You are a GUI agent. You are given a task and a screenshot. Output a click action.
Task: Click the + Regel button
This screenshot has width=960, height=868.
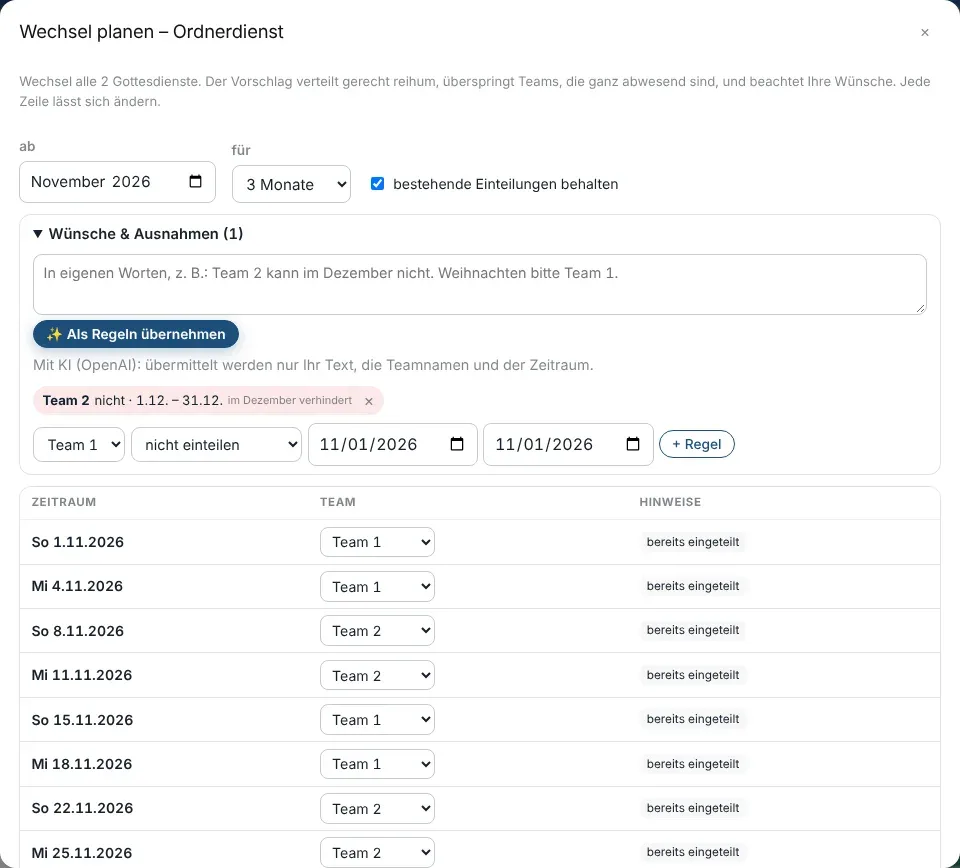pos(697,444)
